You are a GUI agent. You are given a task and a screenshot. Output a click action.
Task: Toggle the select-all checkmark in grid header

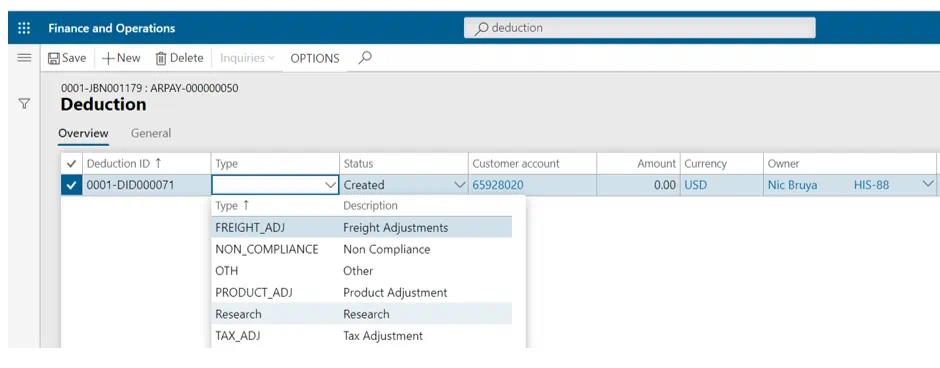click(71, 164)
